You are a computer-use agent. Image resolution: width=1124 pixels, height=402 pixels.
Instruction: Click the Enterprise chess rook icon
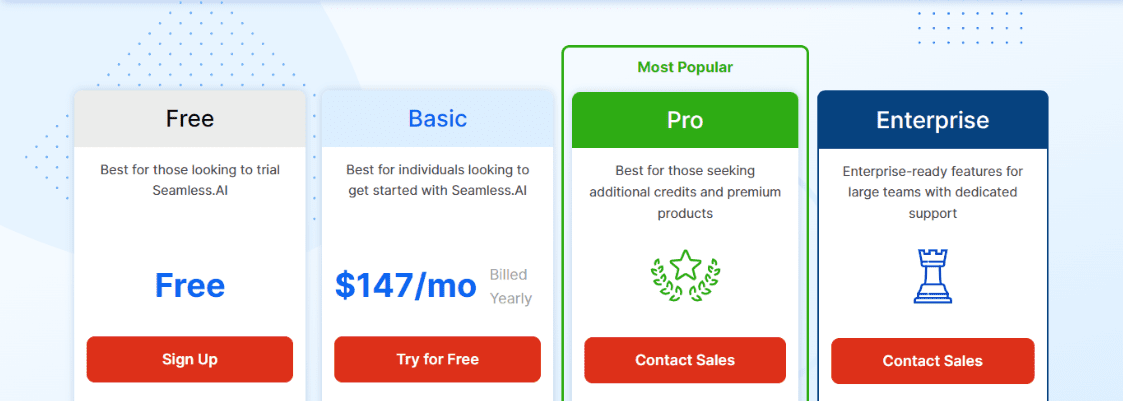pos(933,276)
